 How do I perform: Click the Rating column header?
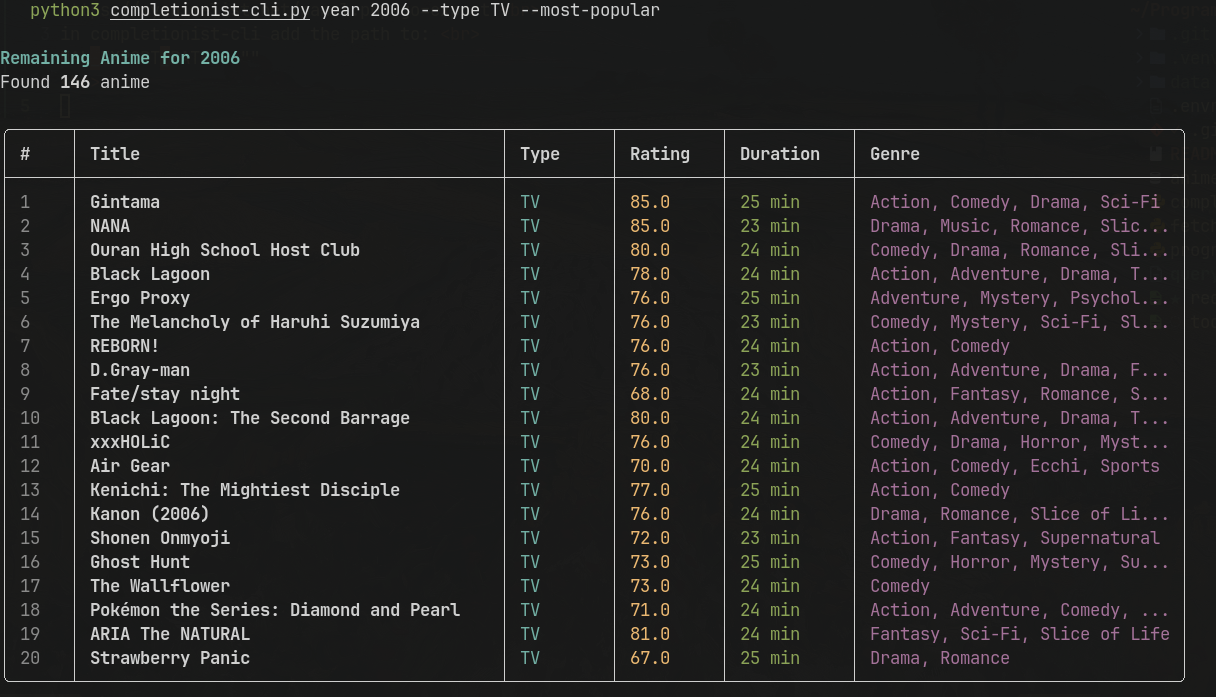tap(660, 154)
